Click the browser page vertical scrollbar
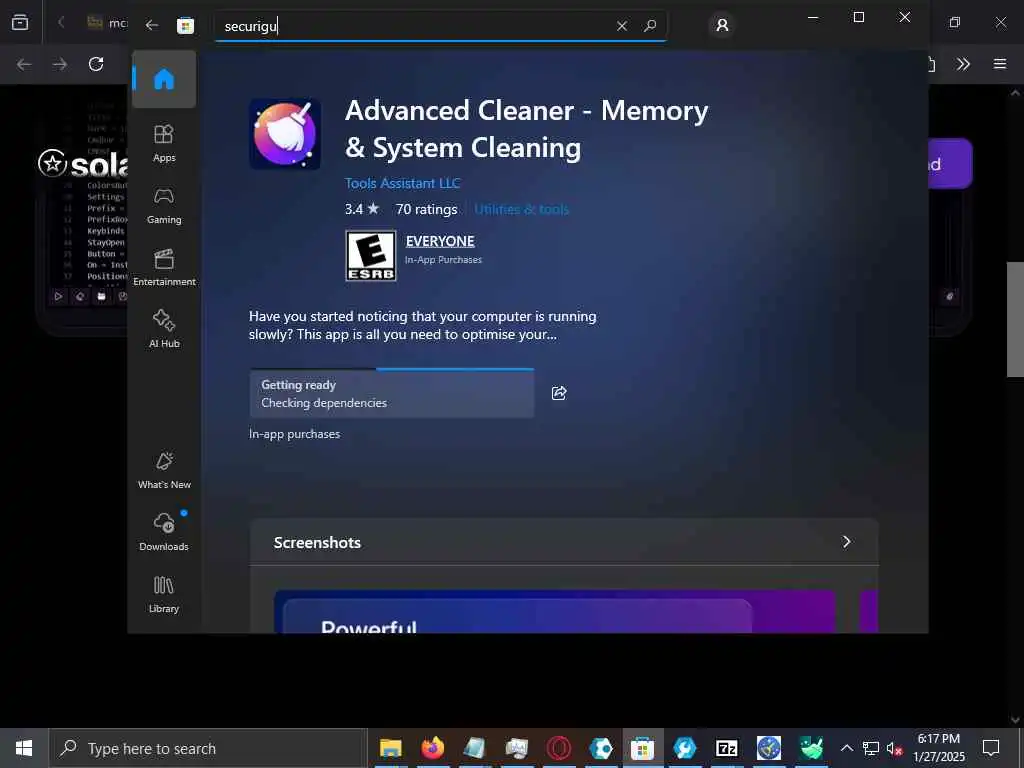 (1015, 320)
